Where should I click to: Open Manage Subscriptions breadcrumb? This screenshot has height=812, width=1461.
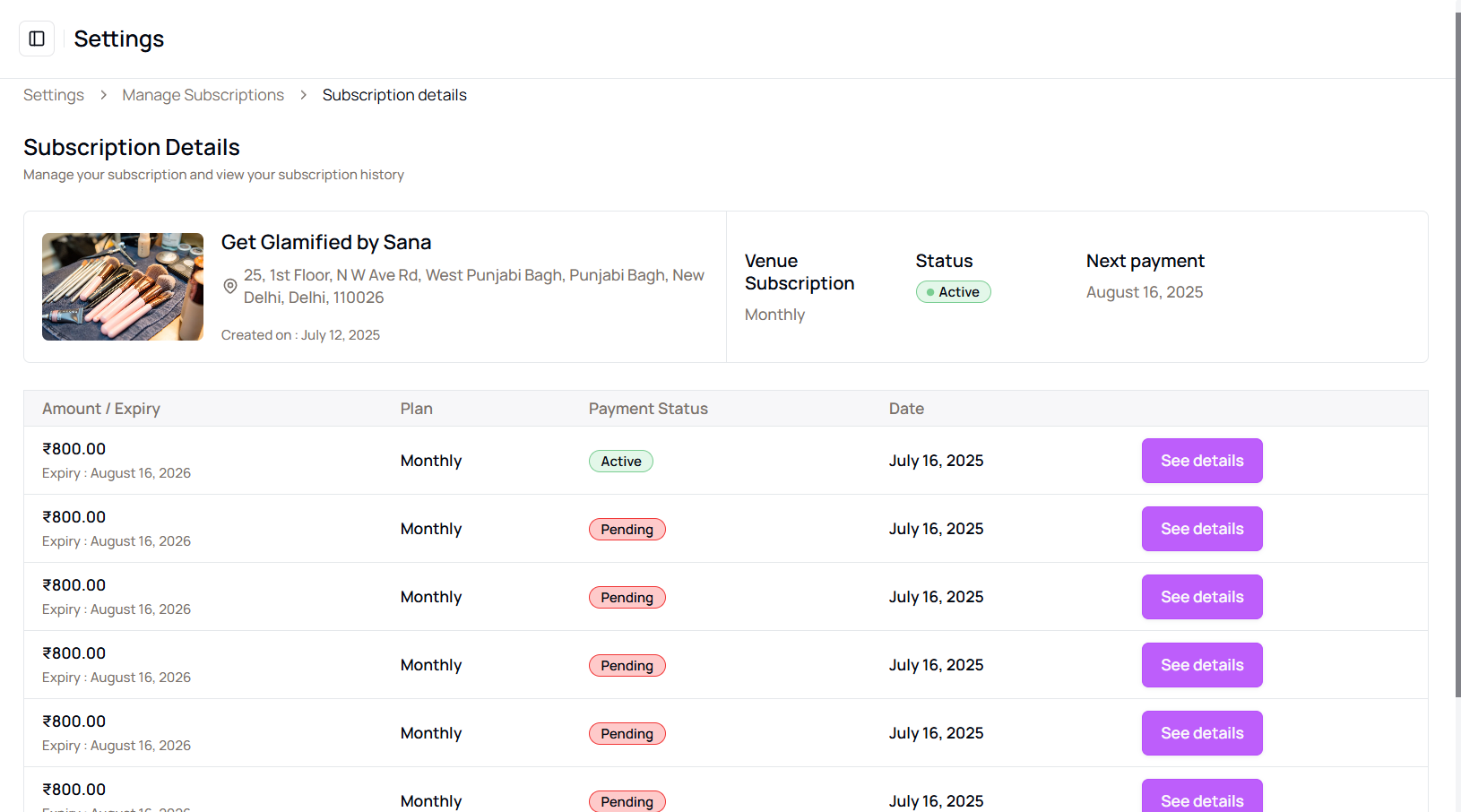[x=203, y=95]
